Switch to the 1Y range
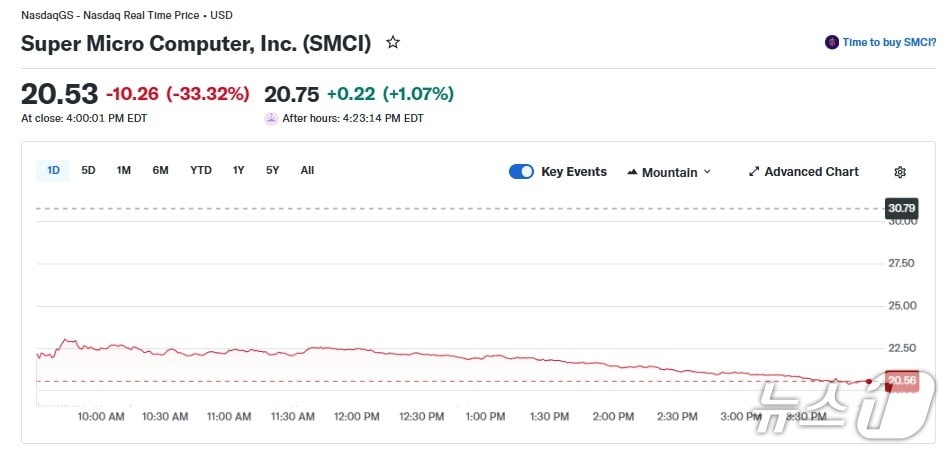The image size is (949, 453). pyautogui.click(x=238, y=170)
